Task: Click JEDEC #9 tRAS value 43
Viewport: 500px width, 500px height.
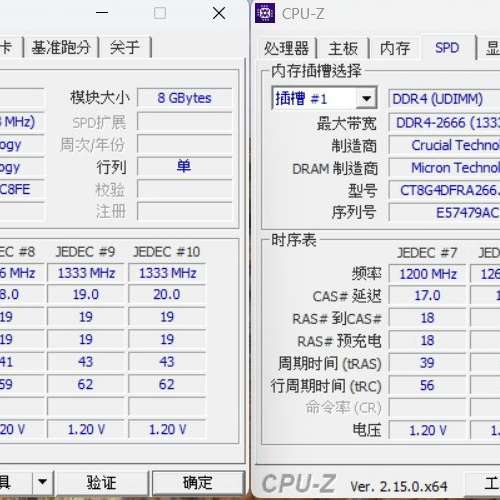Action: coord(86,362)
